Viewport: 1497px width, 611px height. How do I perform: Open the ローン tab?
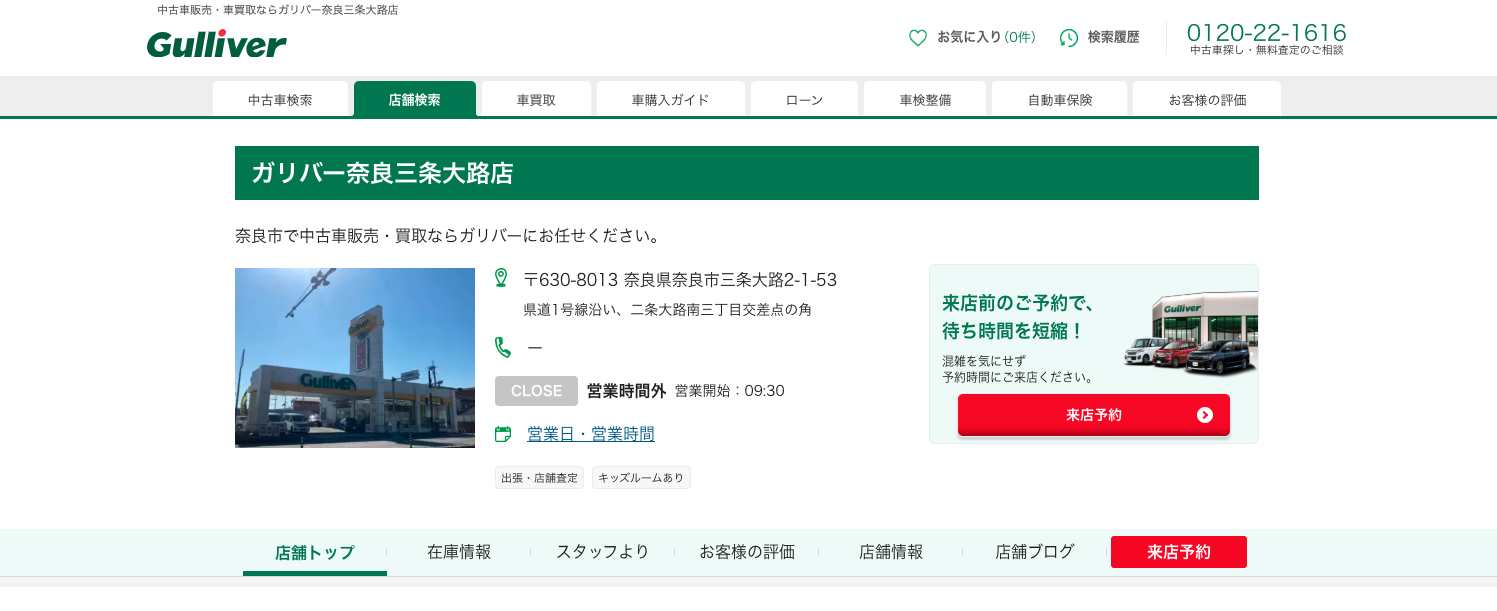(x=804, y=99)
